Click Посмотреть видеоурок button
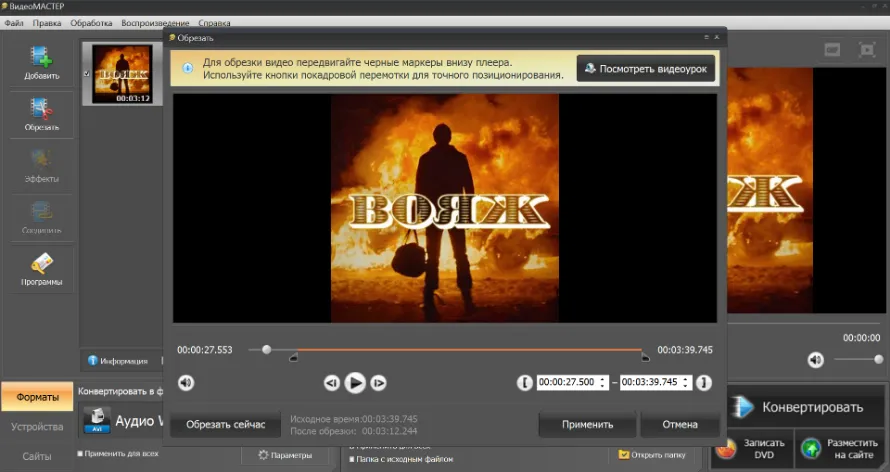The image size is (890, 472). (646, 69)
